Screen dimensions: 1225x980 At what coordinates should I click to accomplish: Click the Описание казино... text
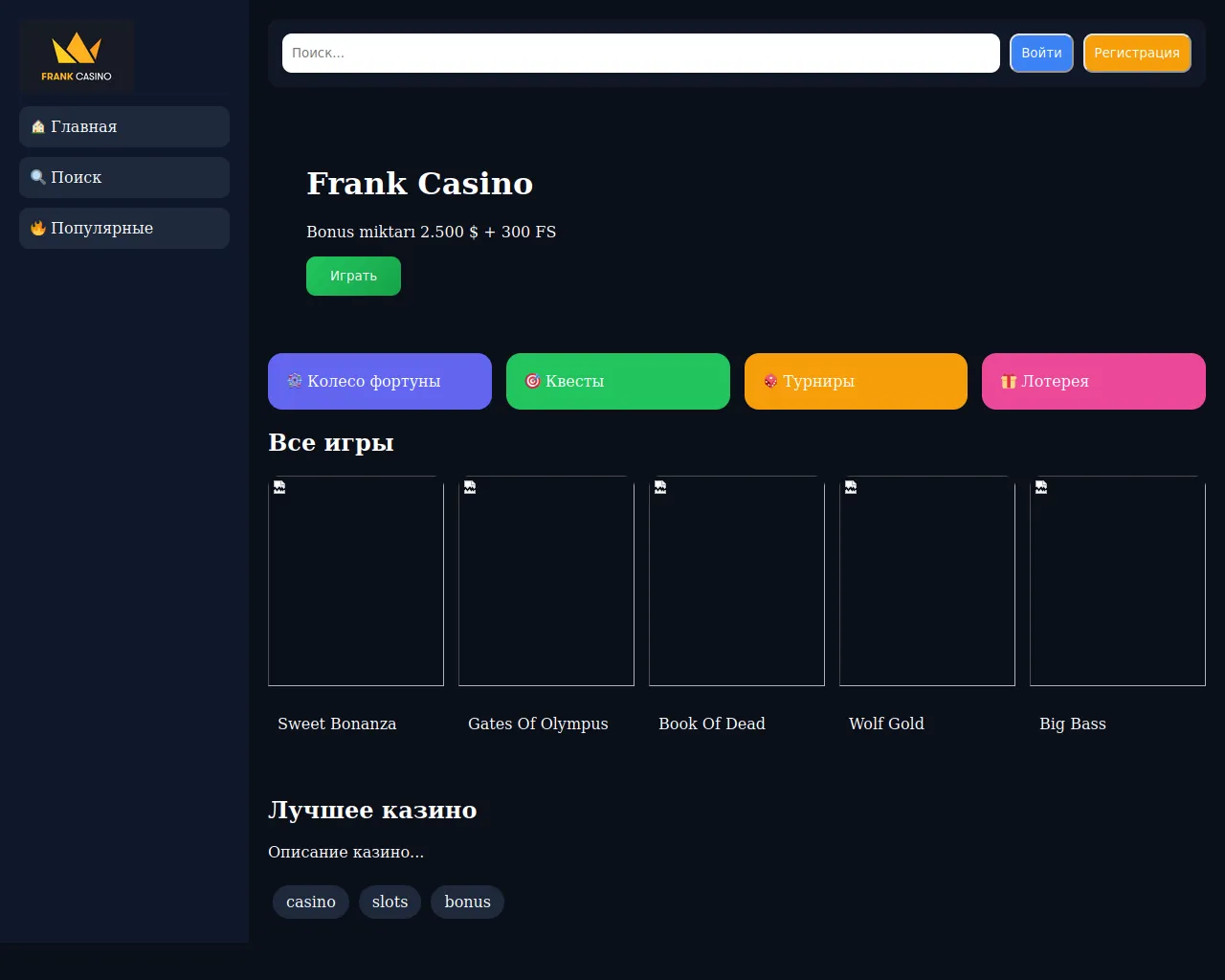click(x=345, y=852)
